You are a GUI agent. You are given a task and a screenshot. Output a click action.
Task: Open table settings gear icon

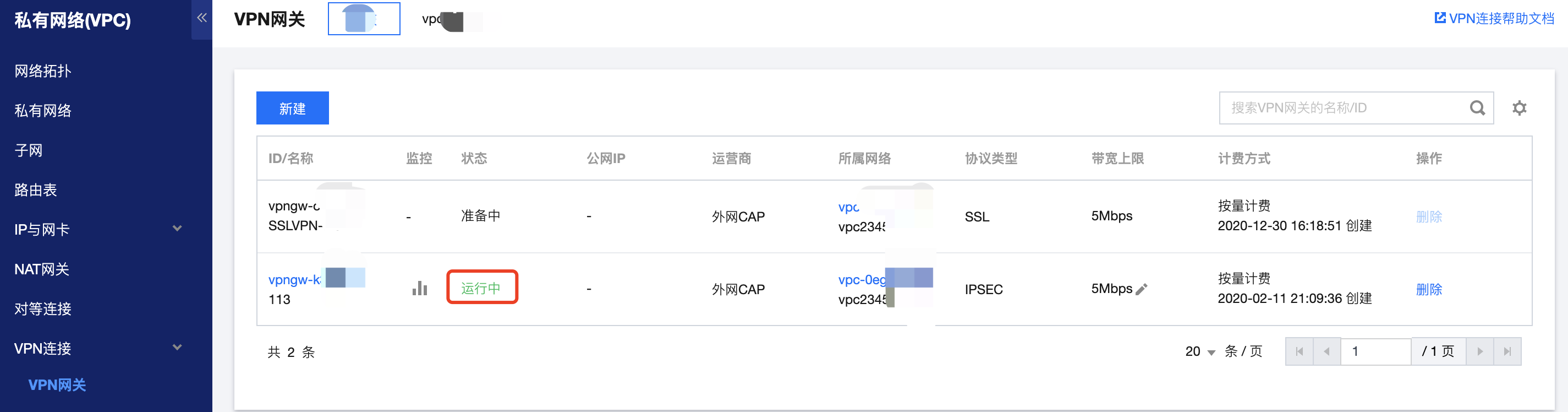point(1519,108)
